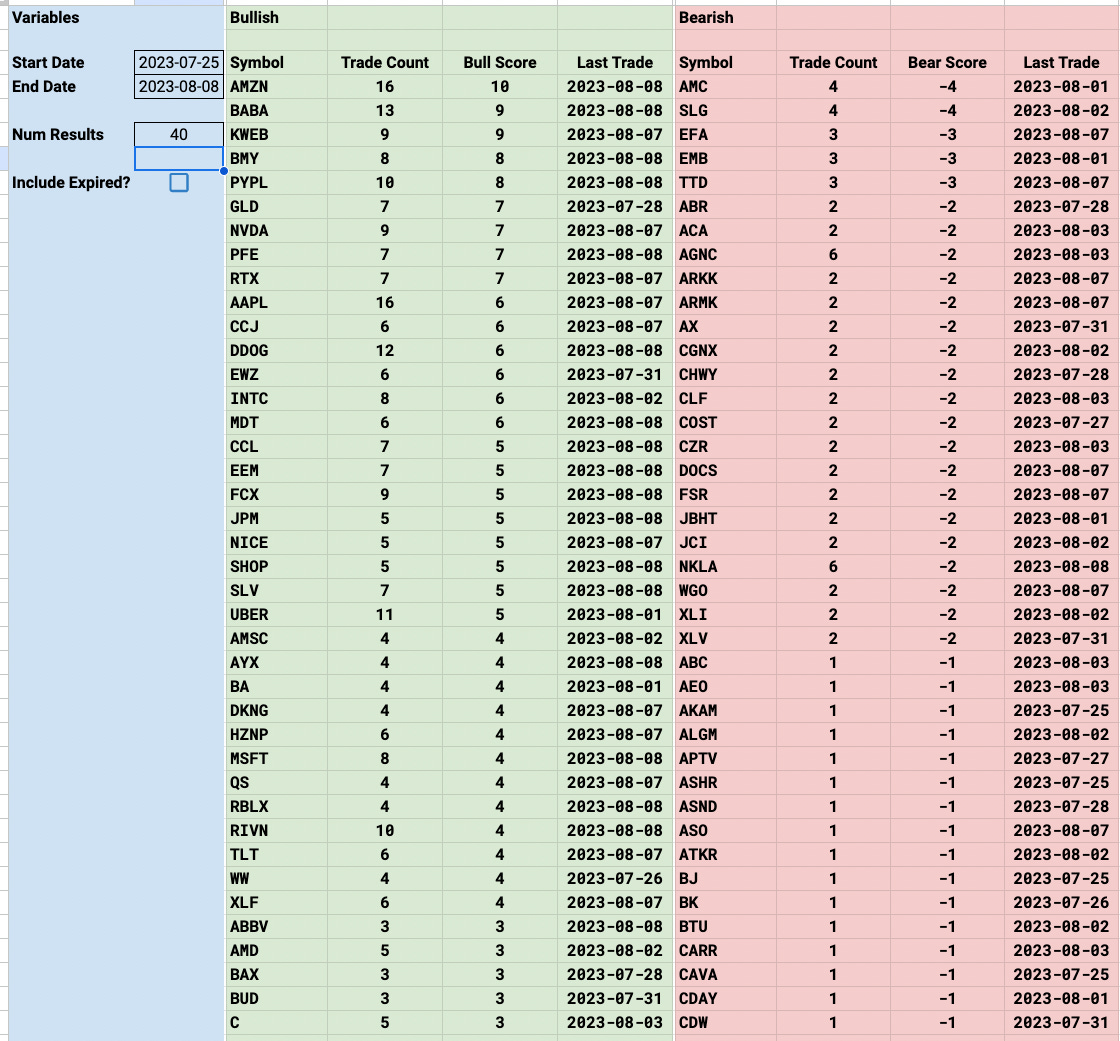Click BK's last trade date 2023-07-26
The image size is (1120, 1041).
coord(1061,903)
